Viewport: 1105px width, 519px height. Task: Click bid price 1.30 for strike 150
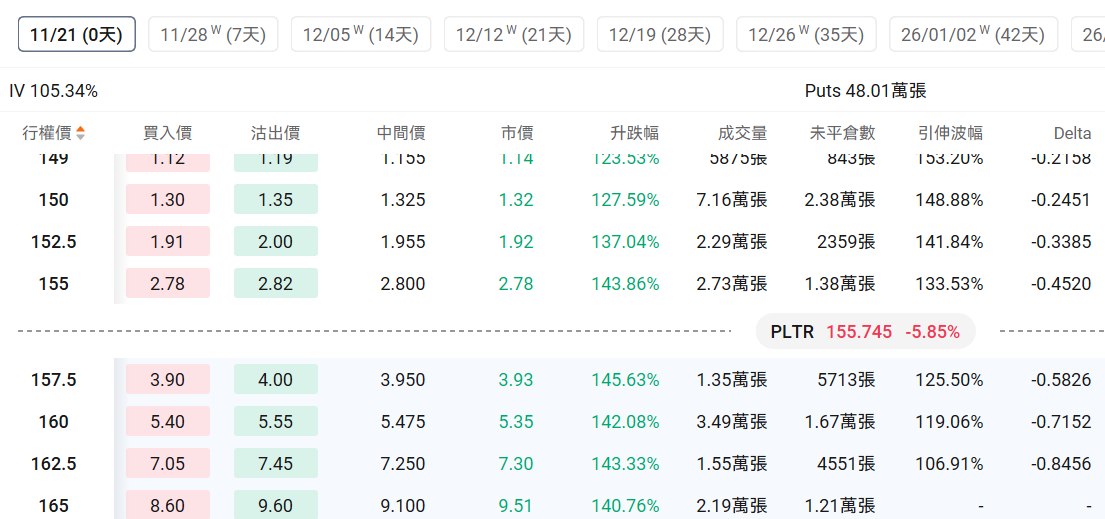(167, 200)
